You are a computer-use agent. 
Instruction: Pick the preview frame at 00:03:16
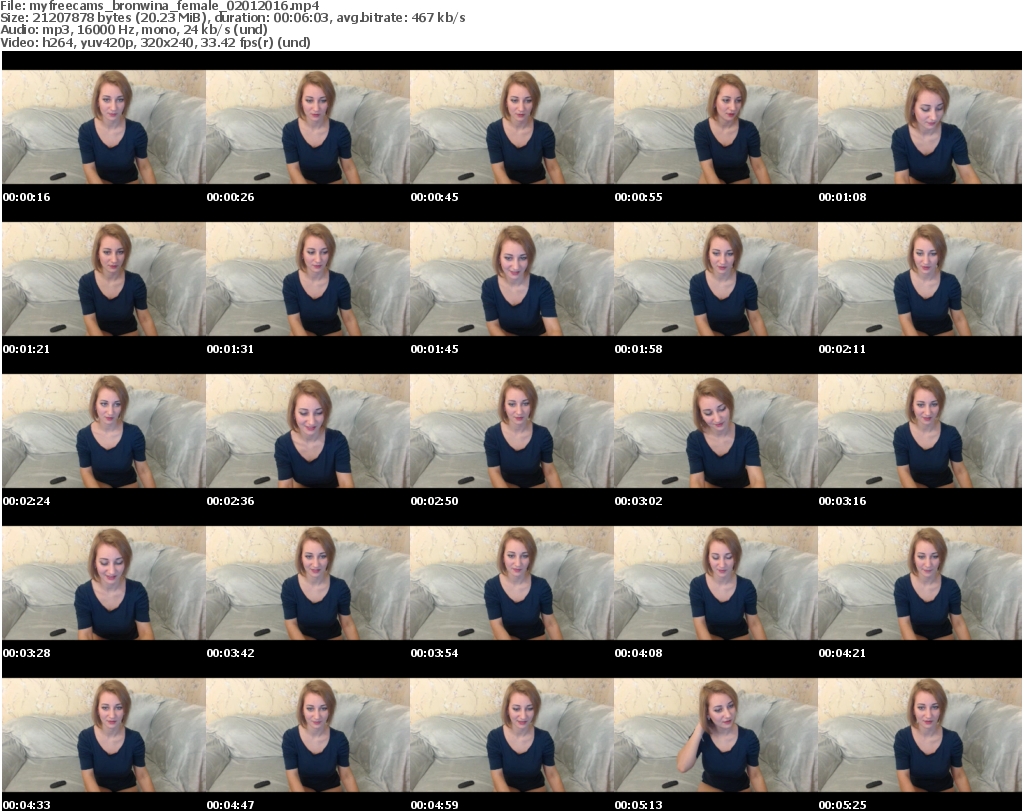click(920, 431)
